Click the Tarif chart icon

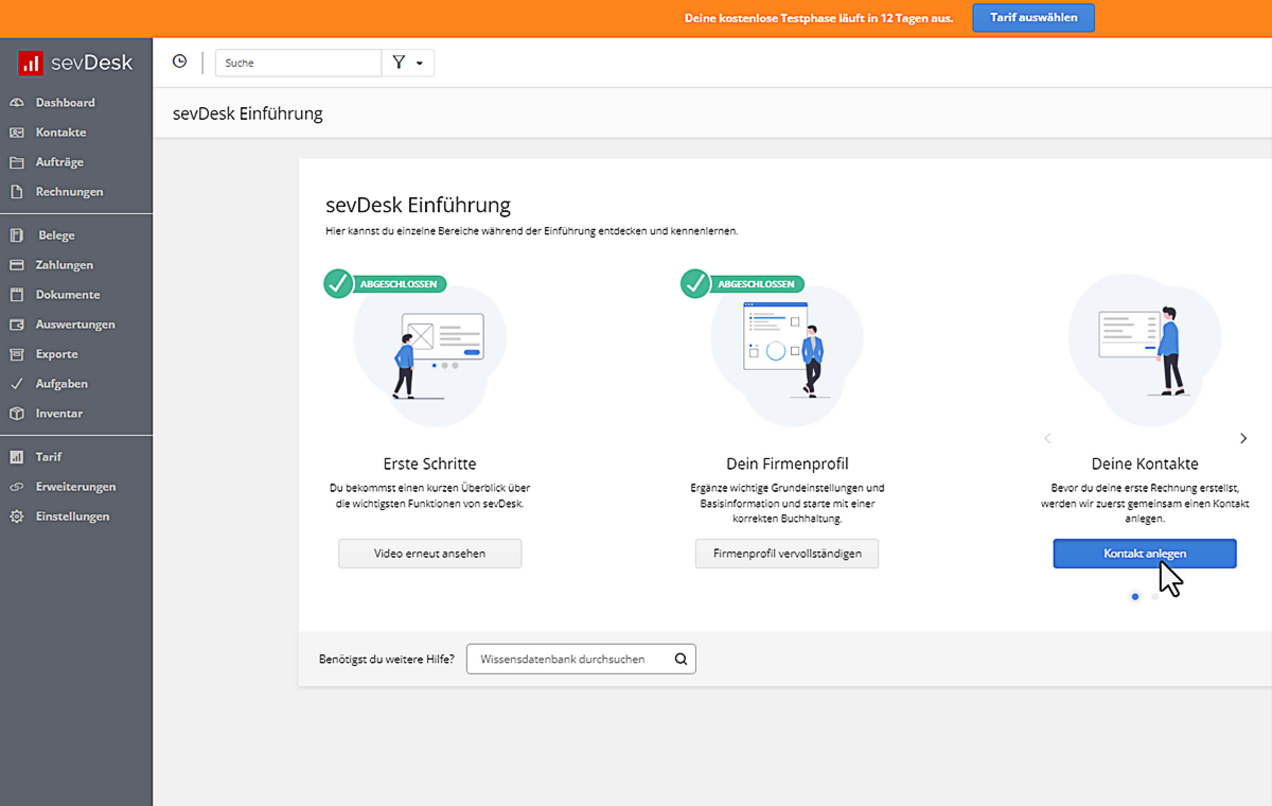pyautogui.click(x=17, y=457)
